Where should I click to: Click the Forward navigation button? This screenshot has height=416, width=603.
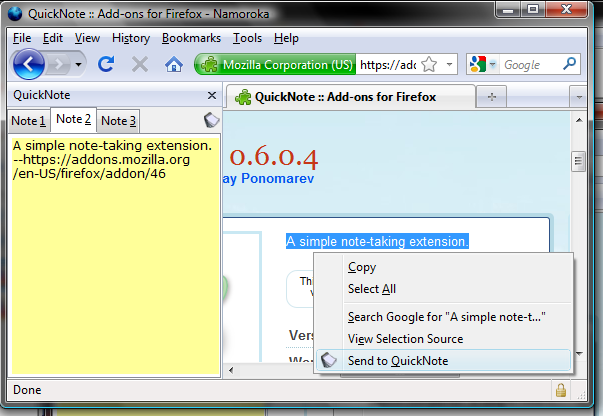[x=58, y=64]
